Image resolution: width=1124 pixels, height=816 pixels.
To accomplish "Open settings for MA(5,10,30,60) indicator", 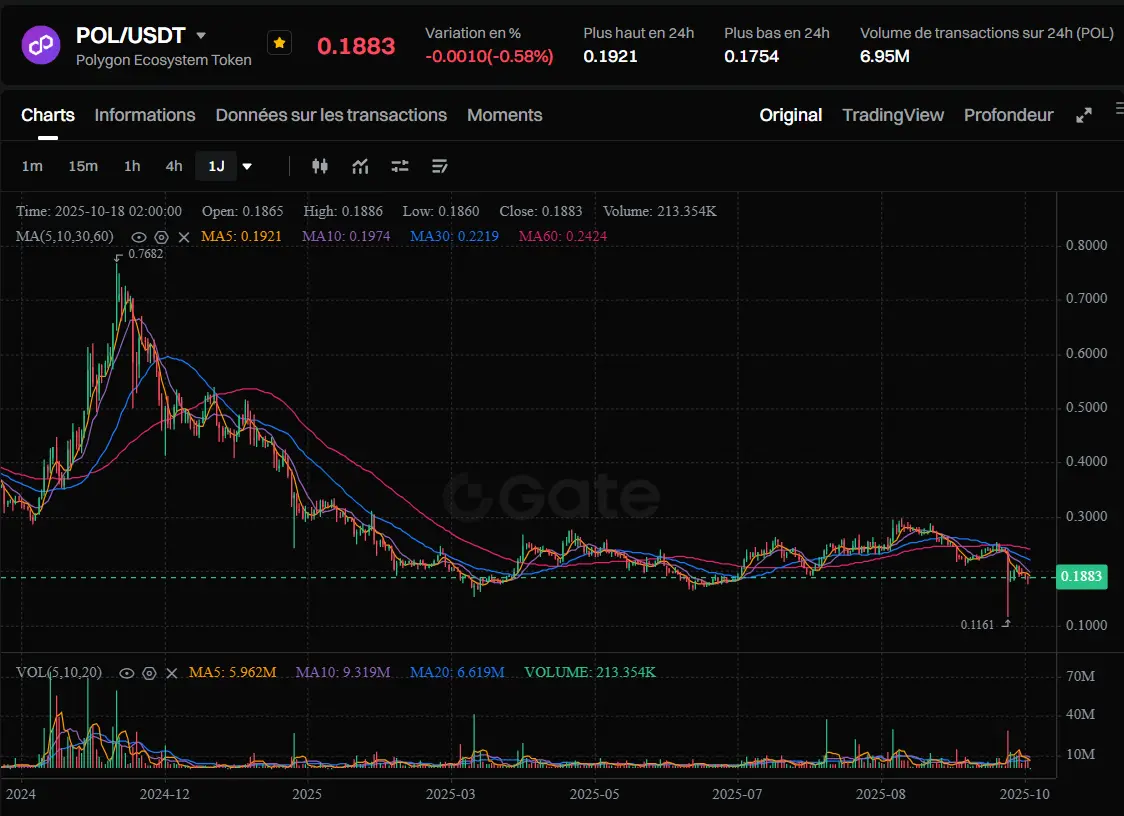I will click(x=161, y=237).
